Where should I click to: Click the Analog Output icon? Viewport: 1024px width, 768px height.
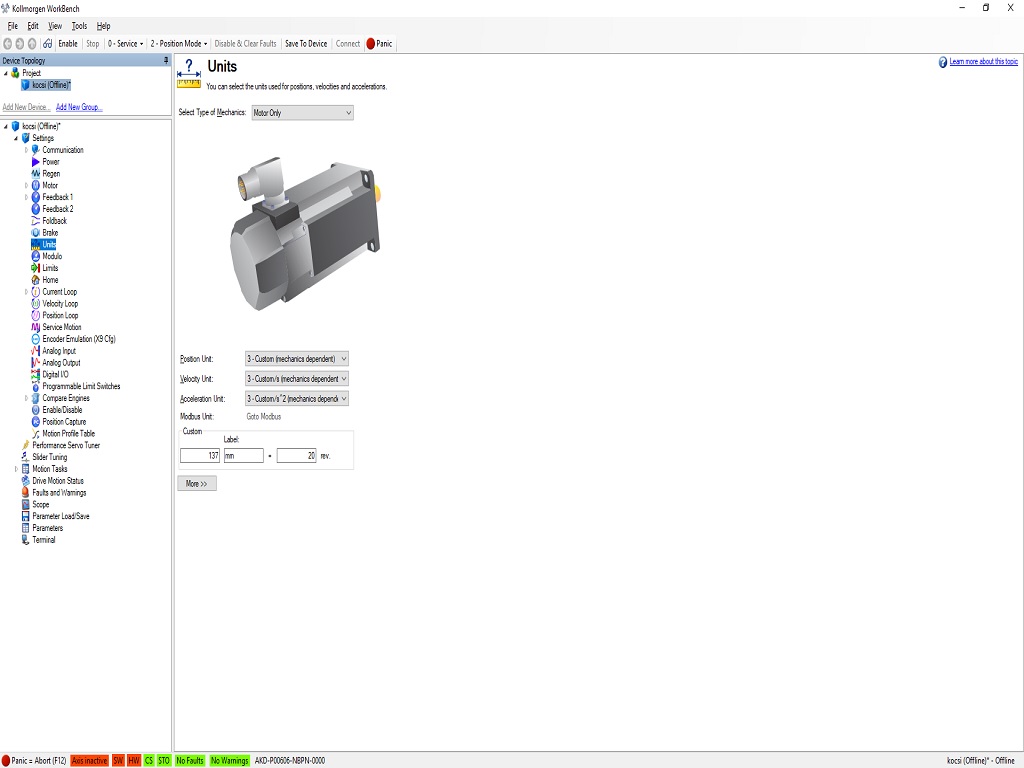point(36,362)
